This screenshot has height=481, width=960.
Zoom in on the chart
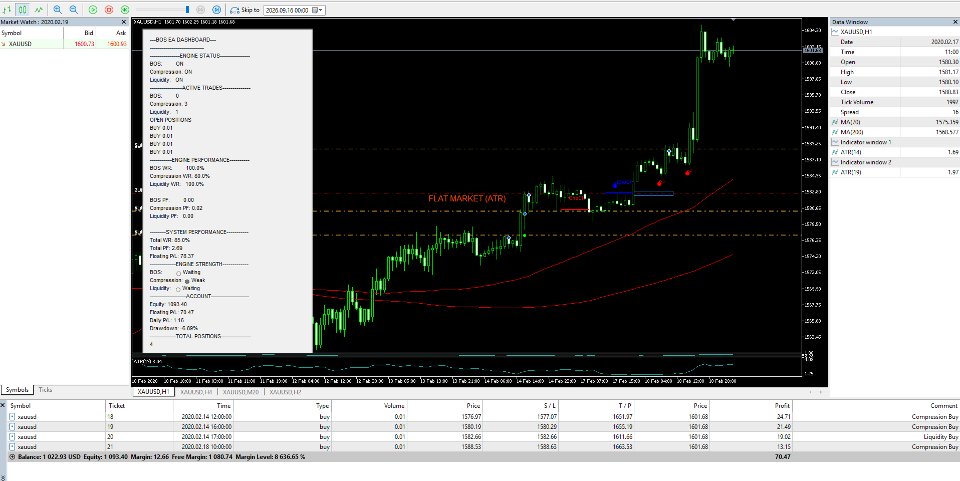(x=58, y=10)
